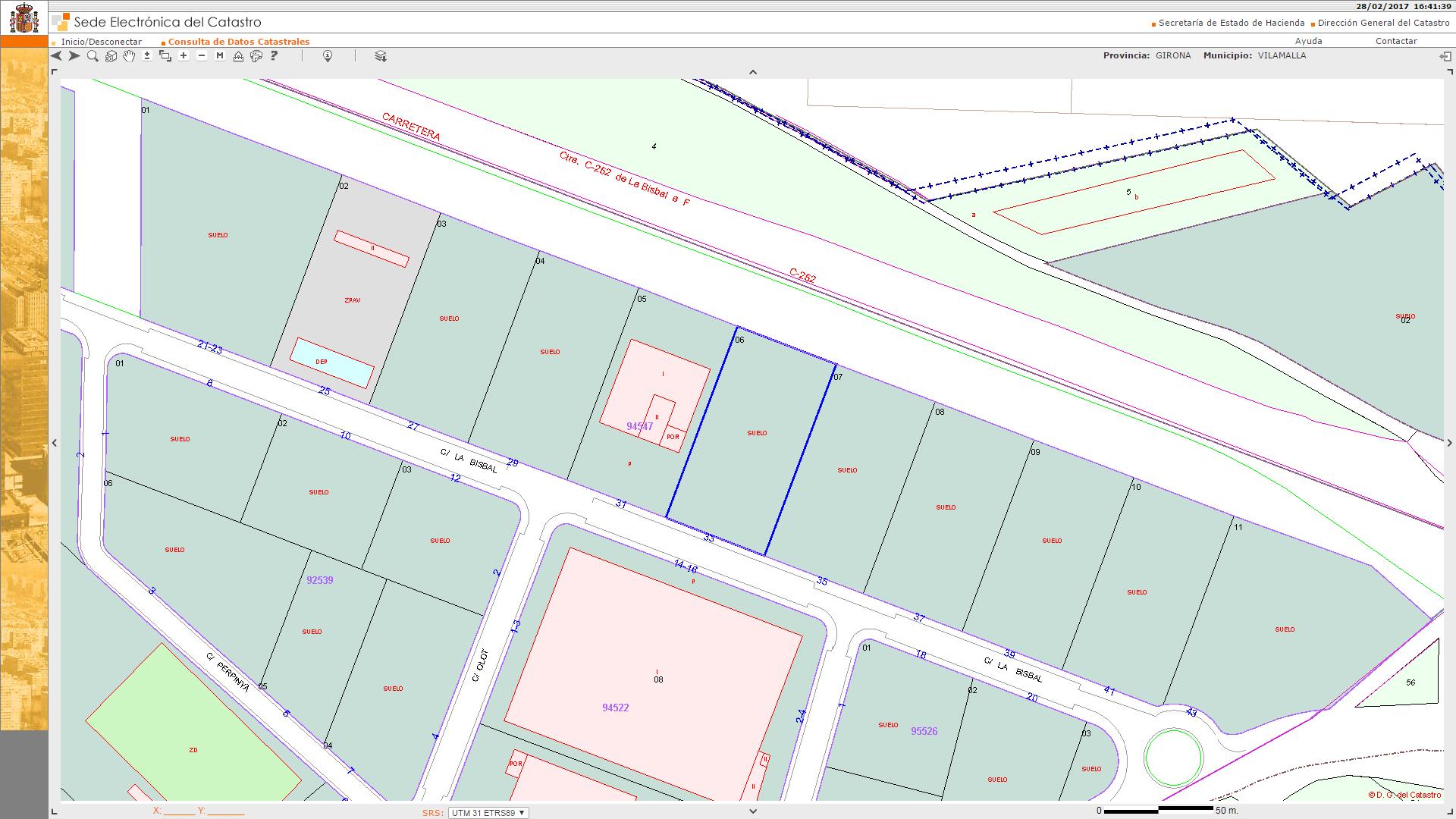Pan map up using top chevron
The image size is (1456, 819).
[753, 73]
